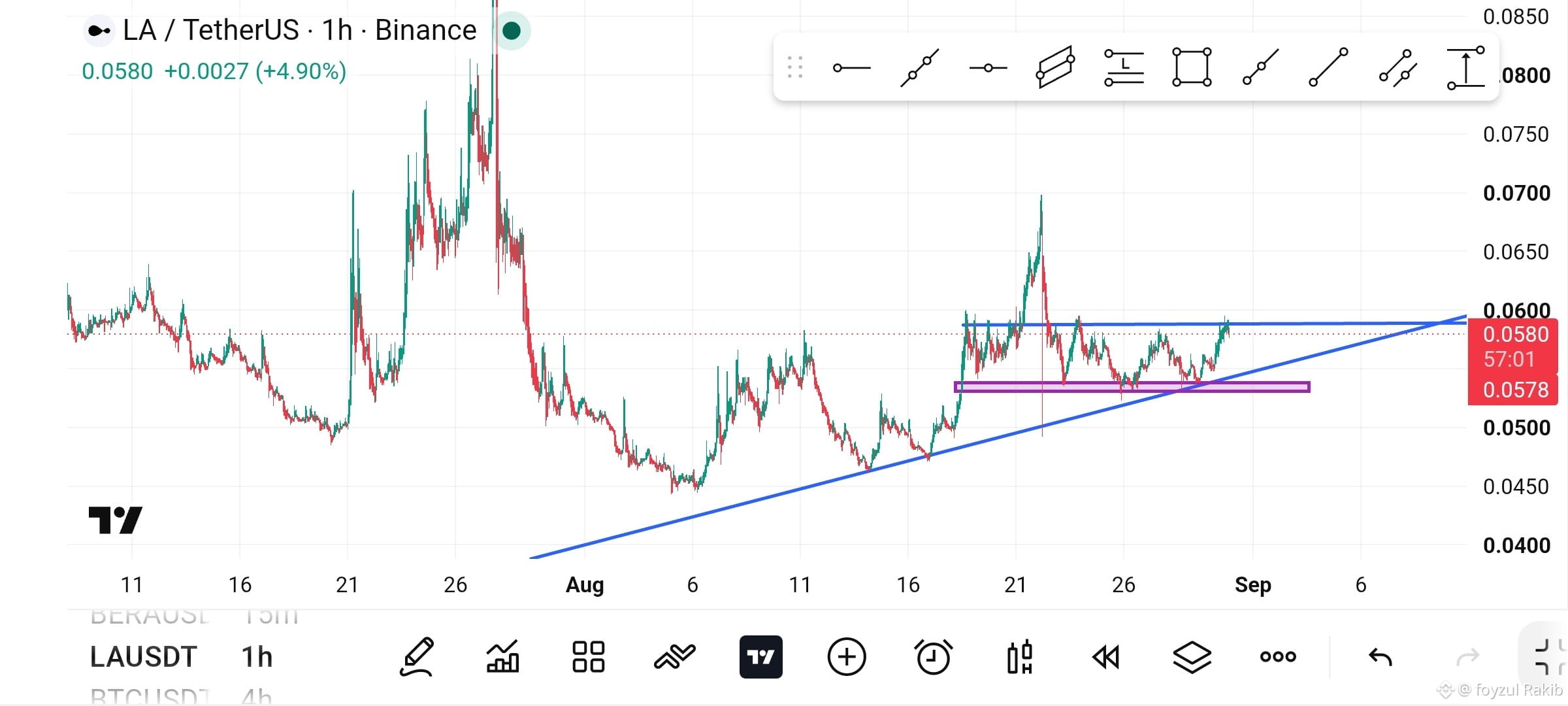Tap the Aug label on the time axis
Image resolution: width=1568 pixels, height=706 pixels.
coord(585,584)
